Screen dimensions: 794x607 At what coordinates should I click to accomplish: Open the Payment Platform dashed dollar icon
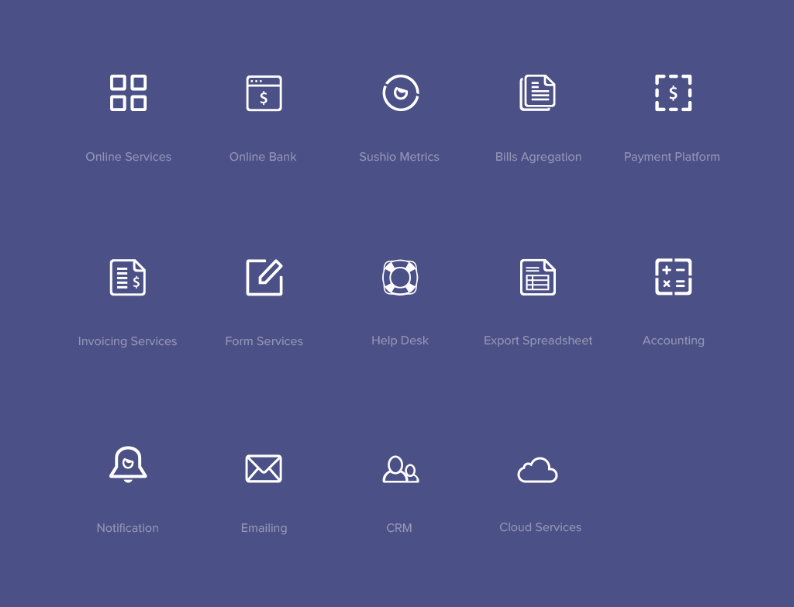673,93
